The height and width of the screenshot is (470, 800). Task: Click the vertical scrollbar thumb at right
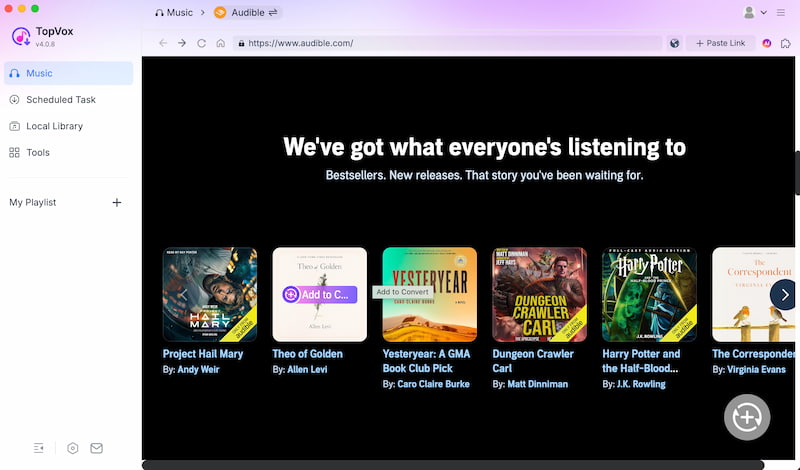[797, 172]
